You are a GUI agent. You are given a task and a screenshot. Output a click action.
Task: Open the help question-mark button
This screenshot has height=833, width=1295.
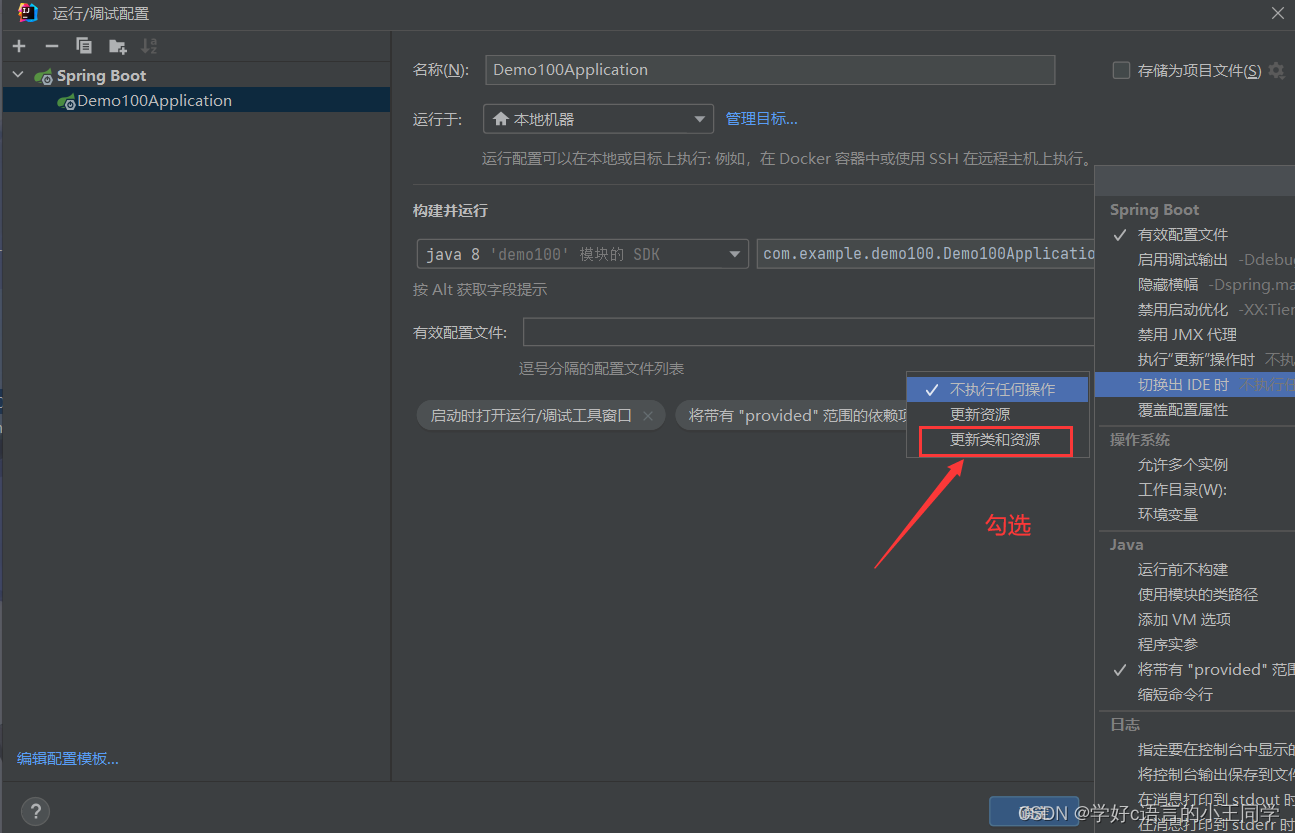pos(35,811)
